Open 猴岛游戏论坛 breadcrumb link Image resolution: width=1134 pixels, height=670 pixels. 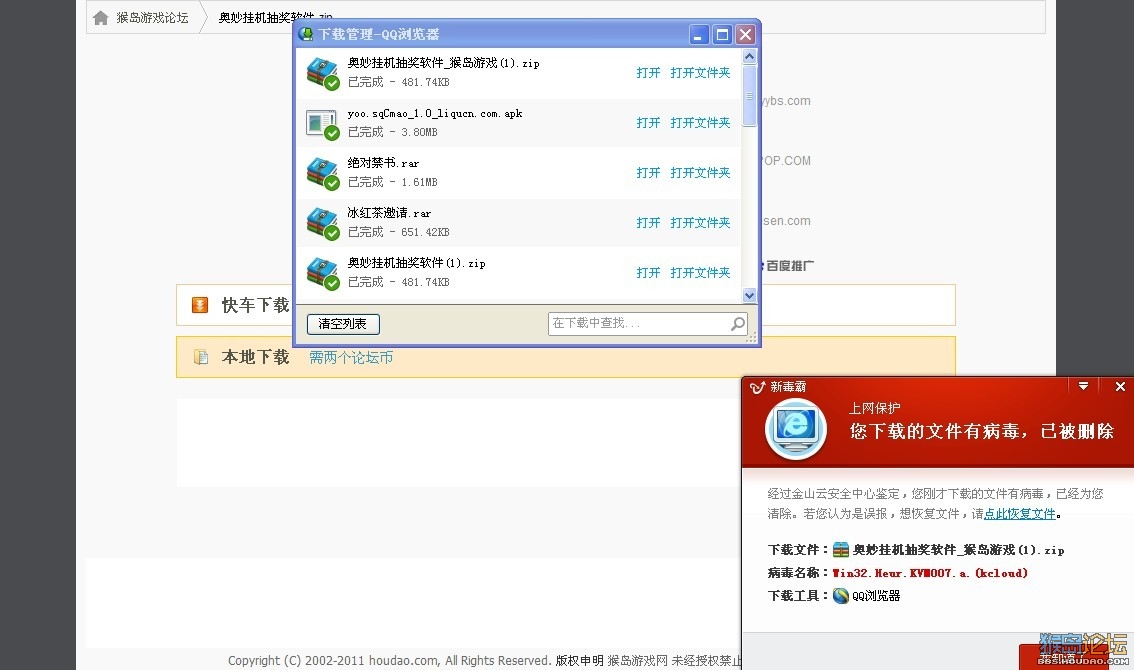(152, 18)
